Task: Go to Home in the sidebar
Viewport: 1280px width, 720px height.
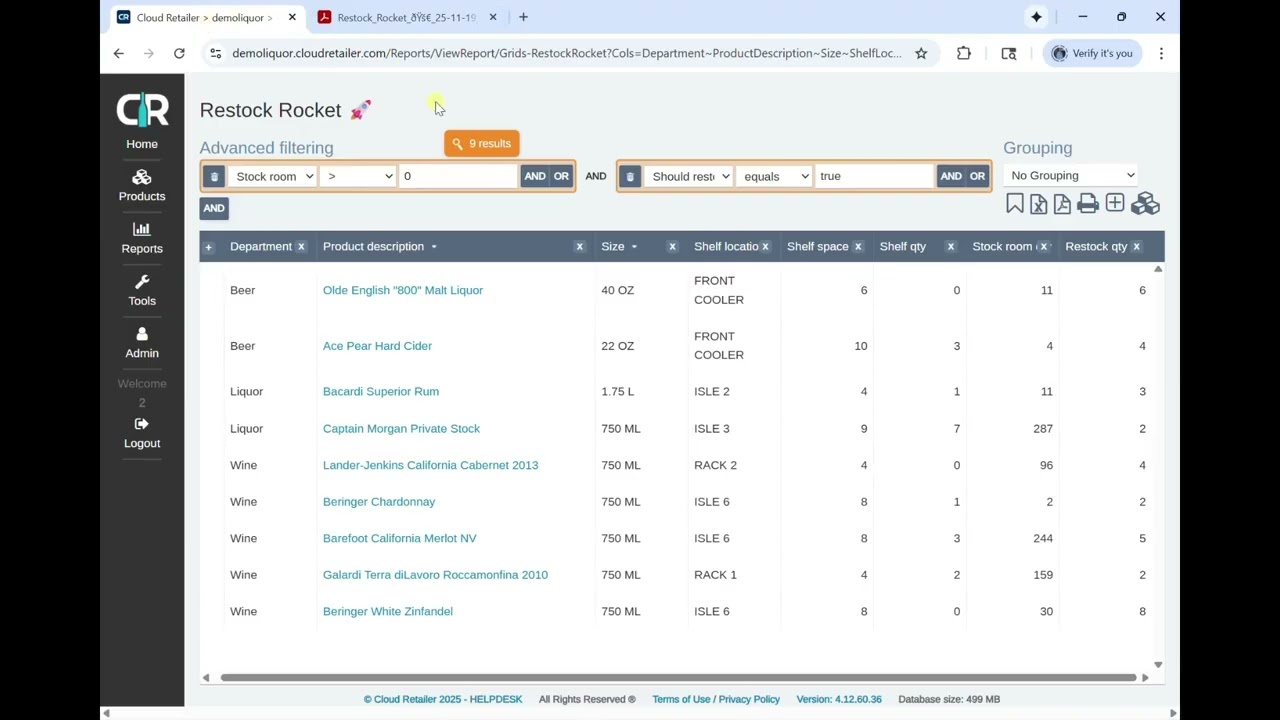Action: (x=142, y=144)
